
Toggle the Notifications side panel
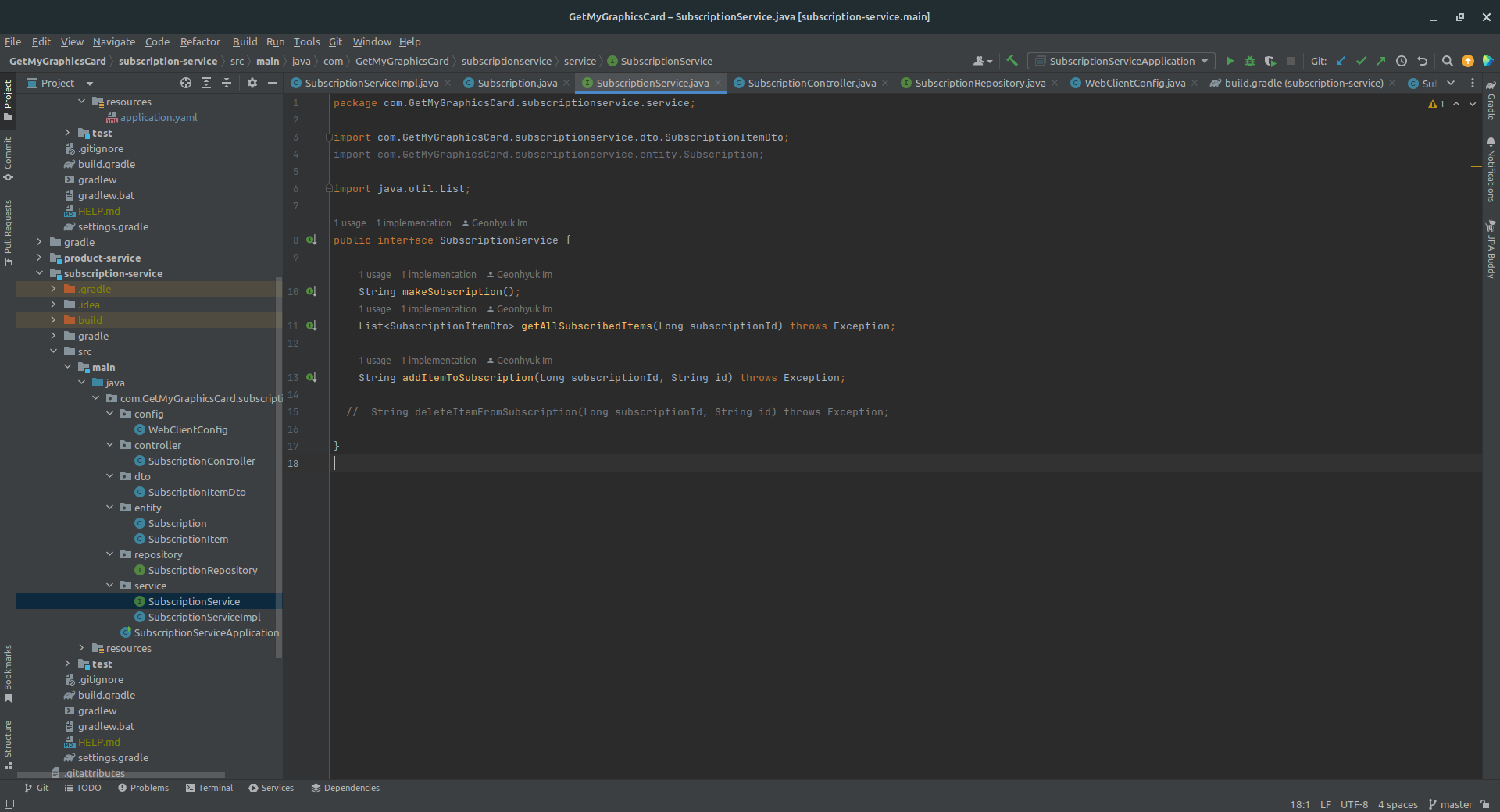[x=1491, y=170]
